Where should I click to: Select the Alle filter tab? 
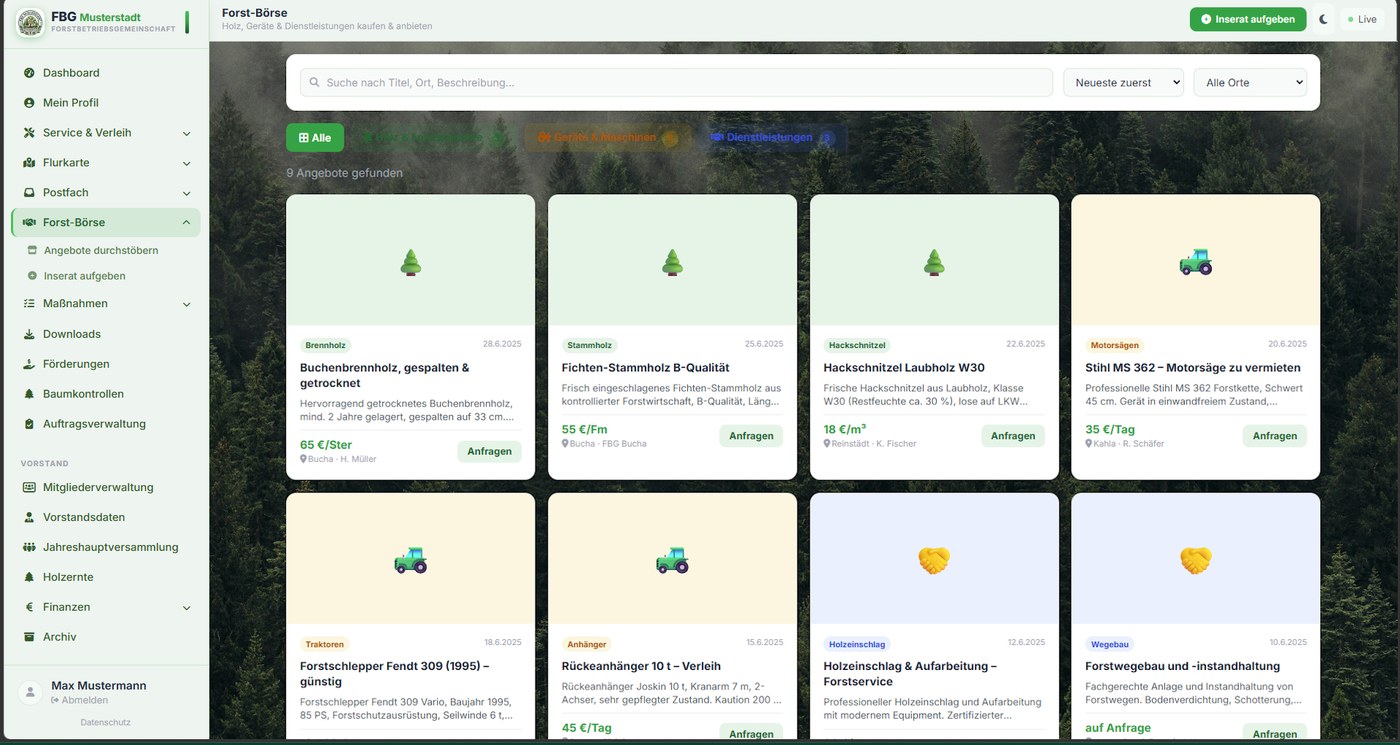pyautogui.click(x=315, y=138)
